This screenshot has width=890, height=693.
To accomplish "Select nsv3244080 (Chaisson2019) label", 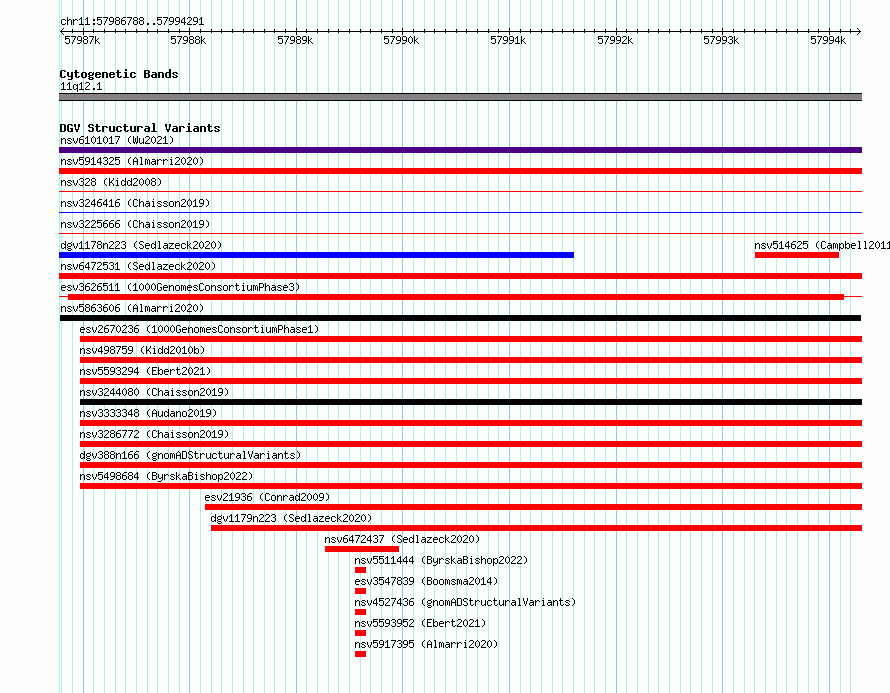I will pos(154,392).
